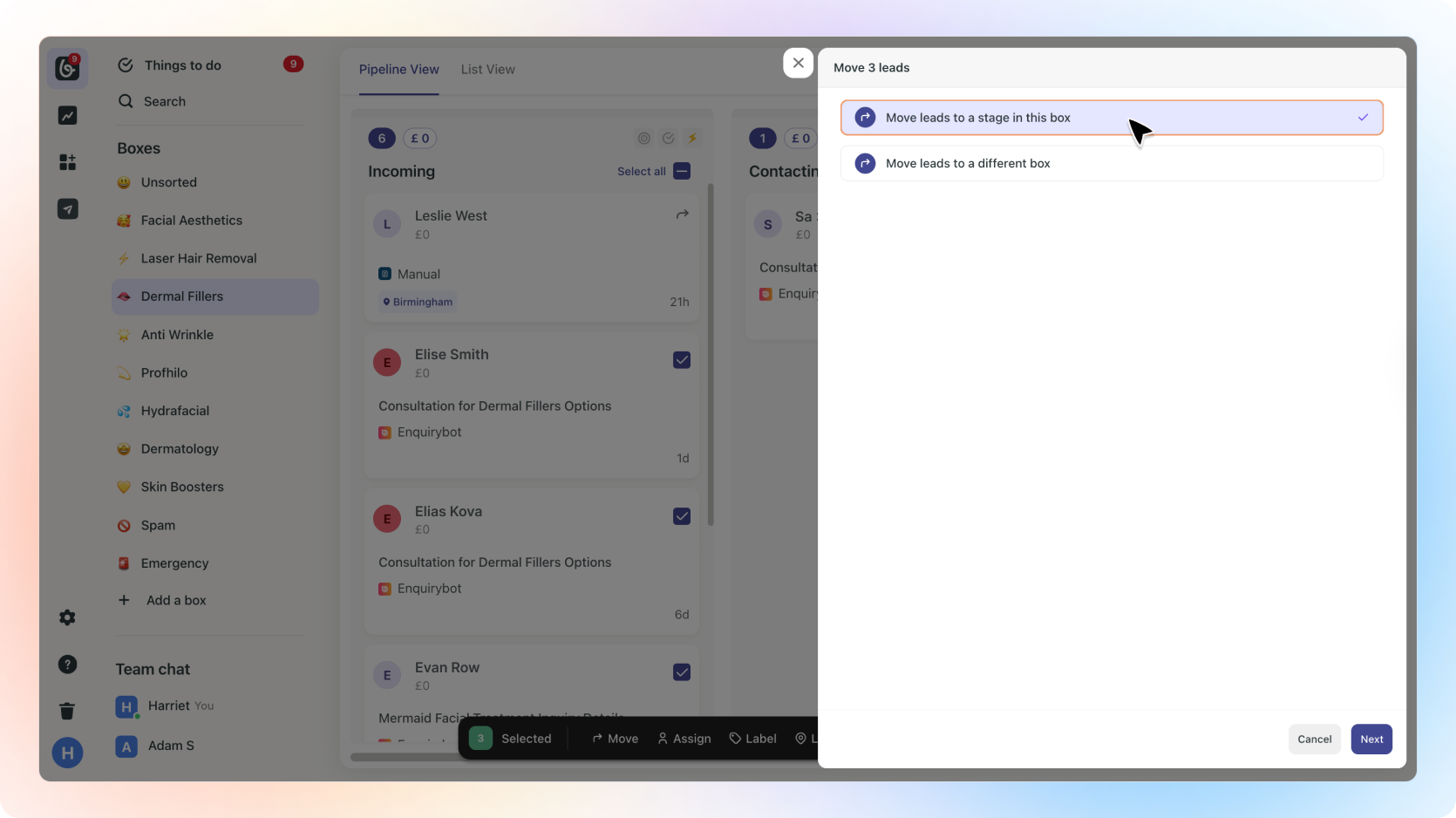Click the target icon in Incoming column

644,138
